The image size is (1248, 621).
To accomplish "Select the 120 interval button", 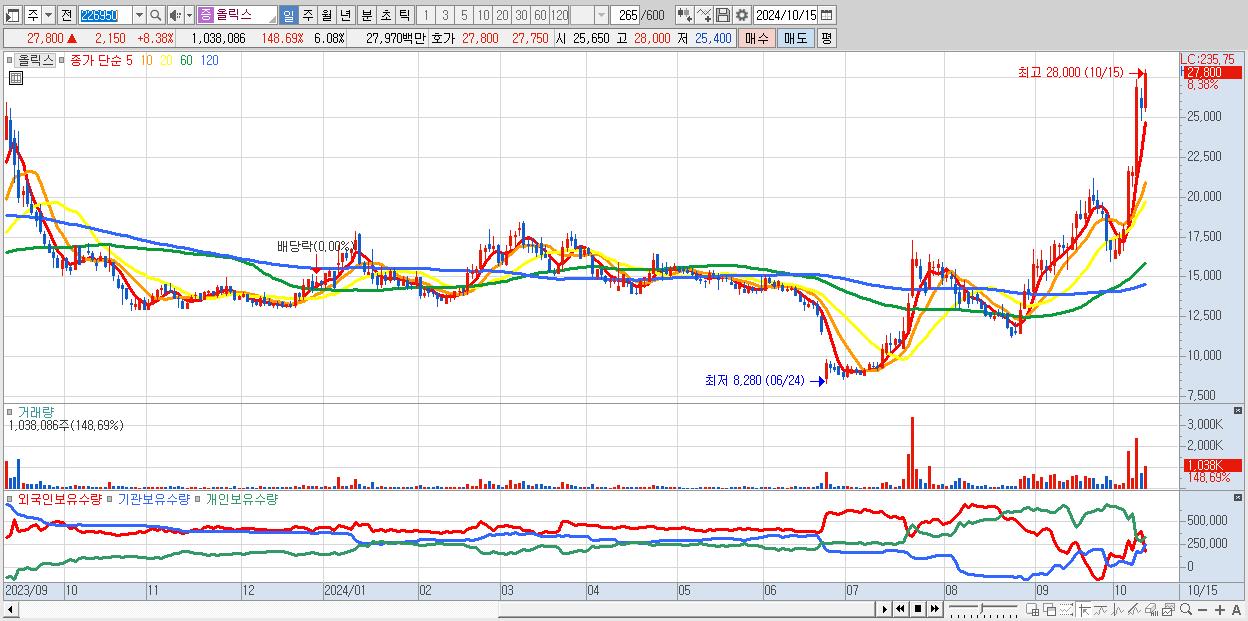I will pos(559,15).
